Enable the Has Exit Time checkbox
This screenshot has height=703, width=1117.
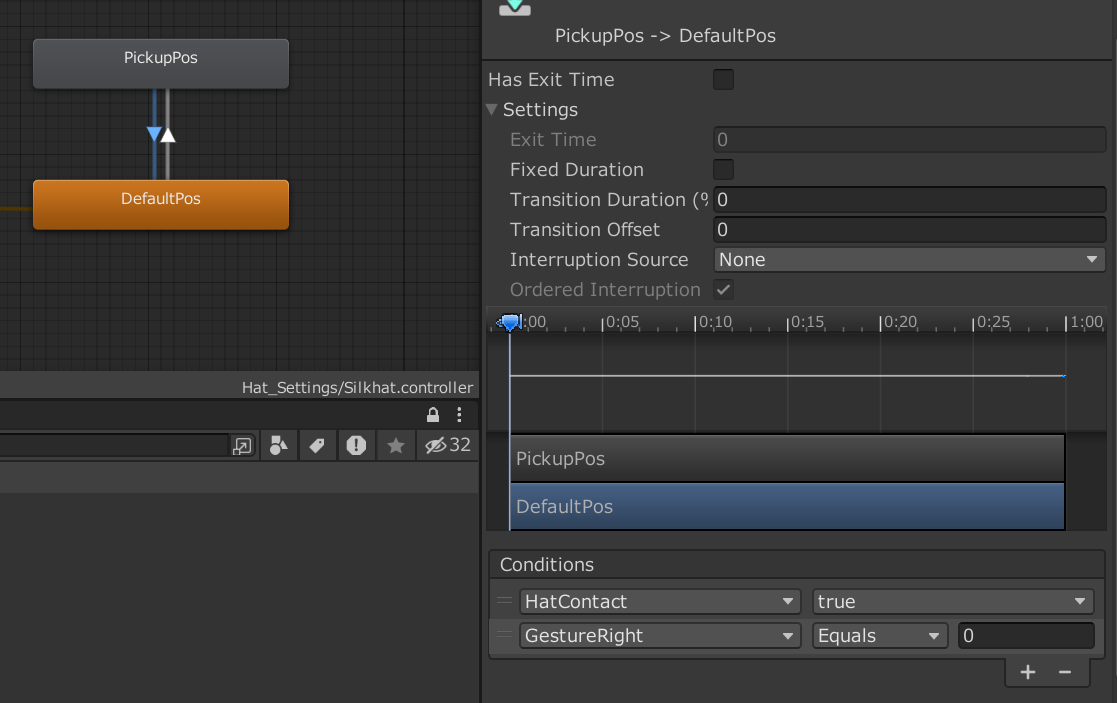coord(723,79)
